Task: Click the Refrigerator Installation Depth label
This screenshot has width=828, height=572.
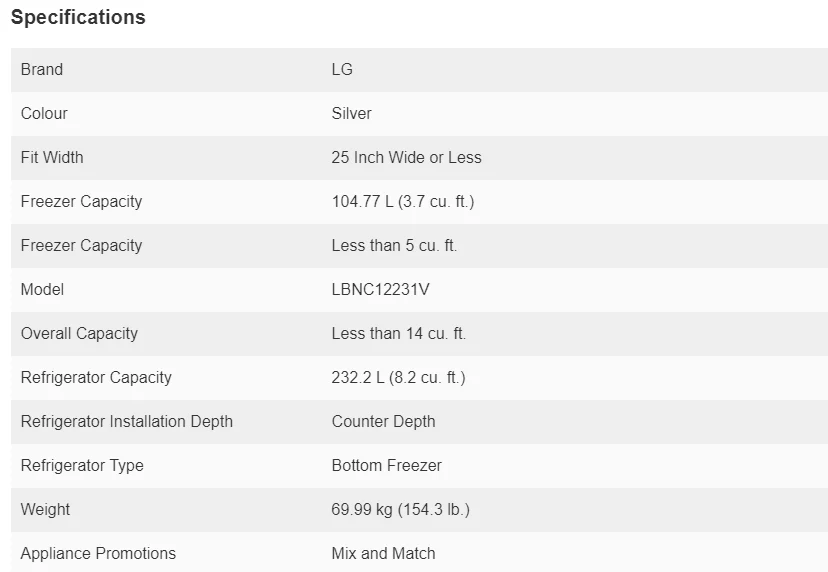Action: [x=126, y=422]
